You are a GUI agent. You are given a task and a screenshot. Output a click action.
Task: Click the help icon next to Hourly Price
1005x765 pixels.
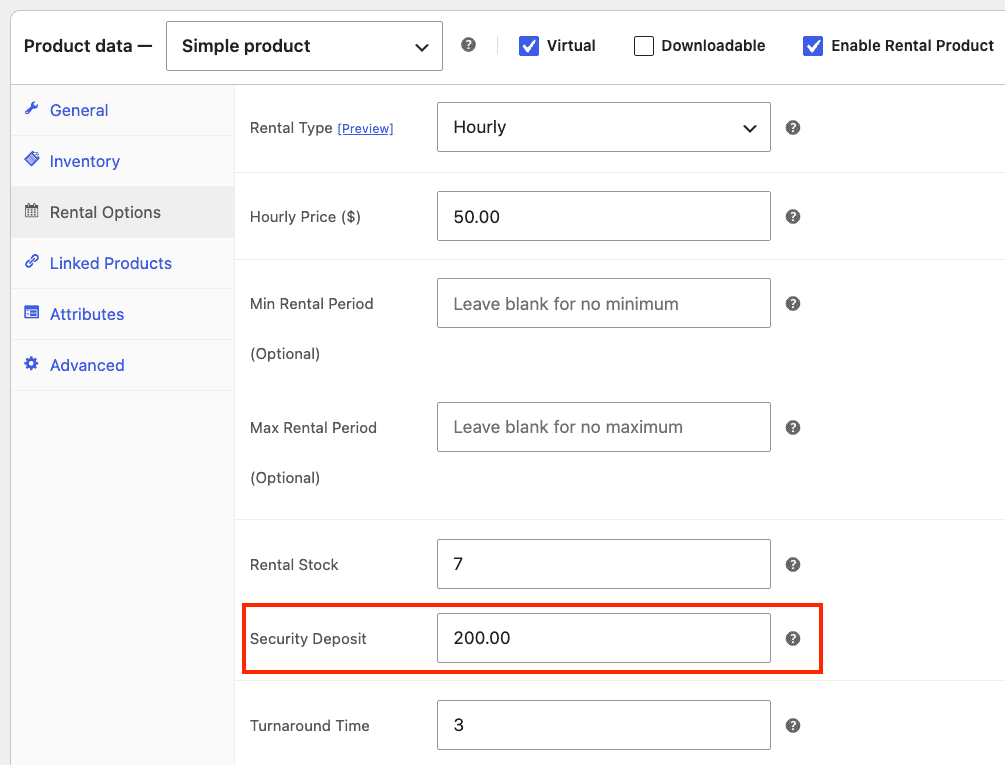(793, 217)
